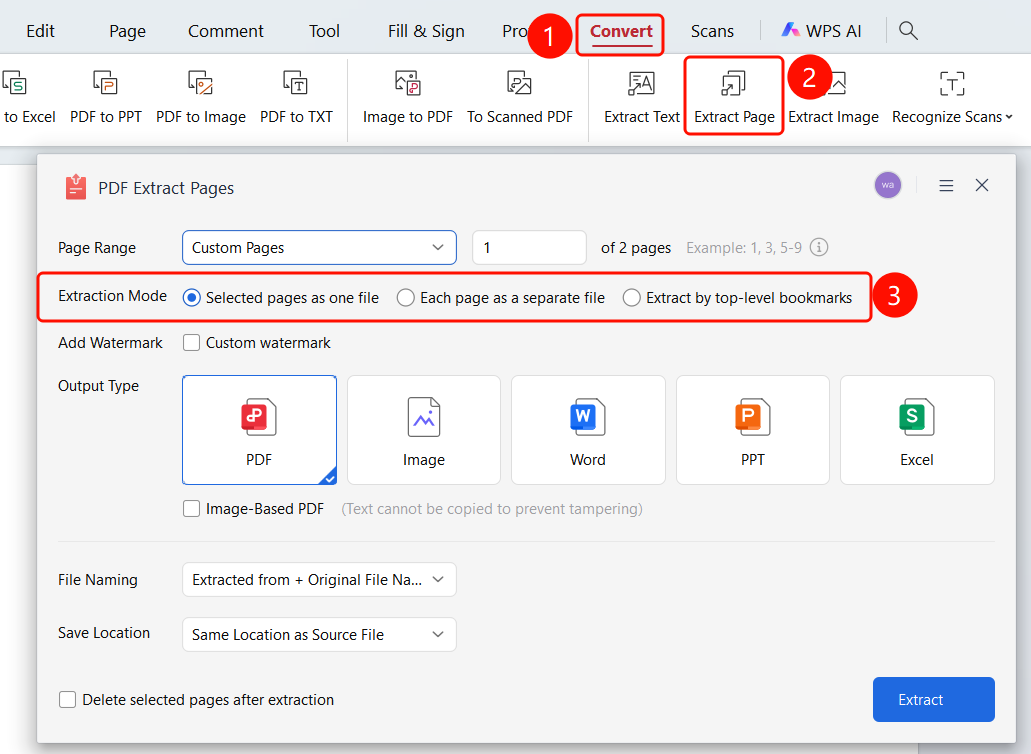Open the Scans tab

pos(712,31)
